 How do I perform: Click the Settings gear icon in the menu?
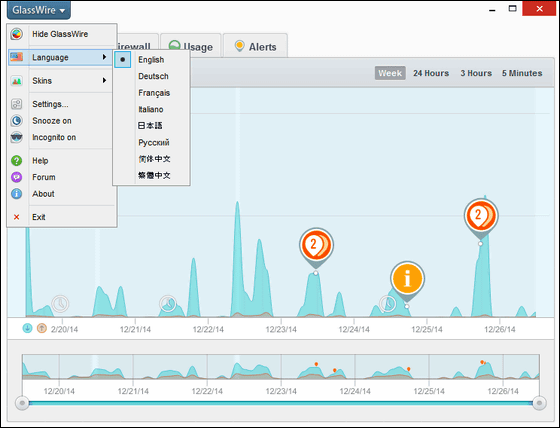point(16,104)
